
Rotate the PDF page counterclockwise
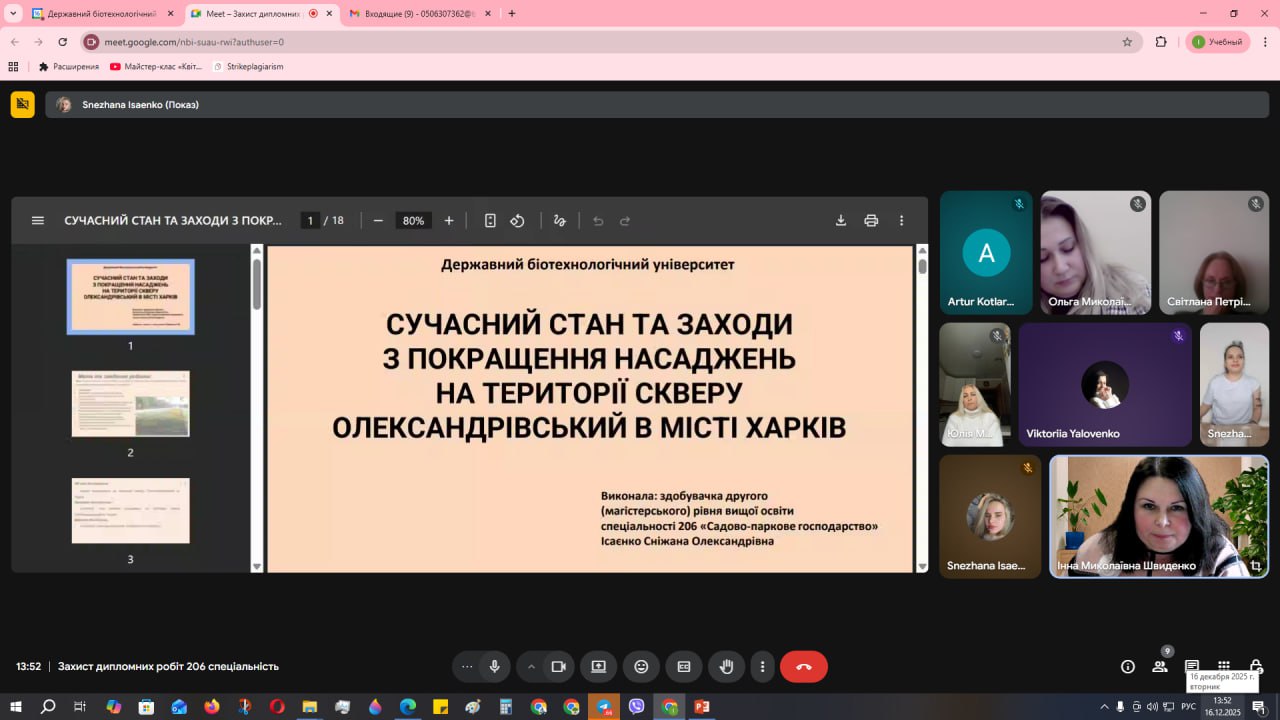(517, 221)
